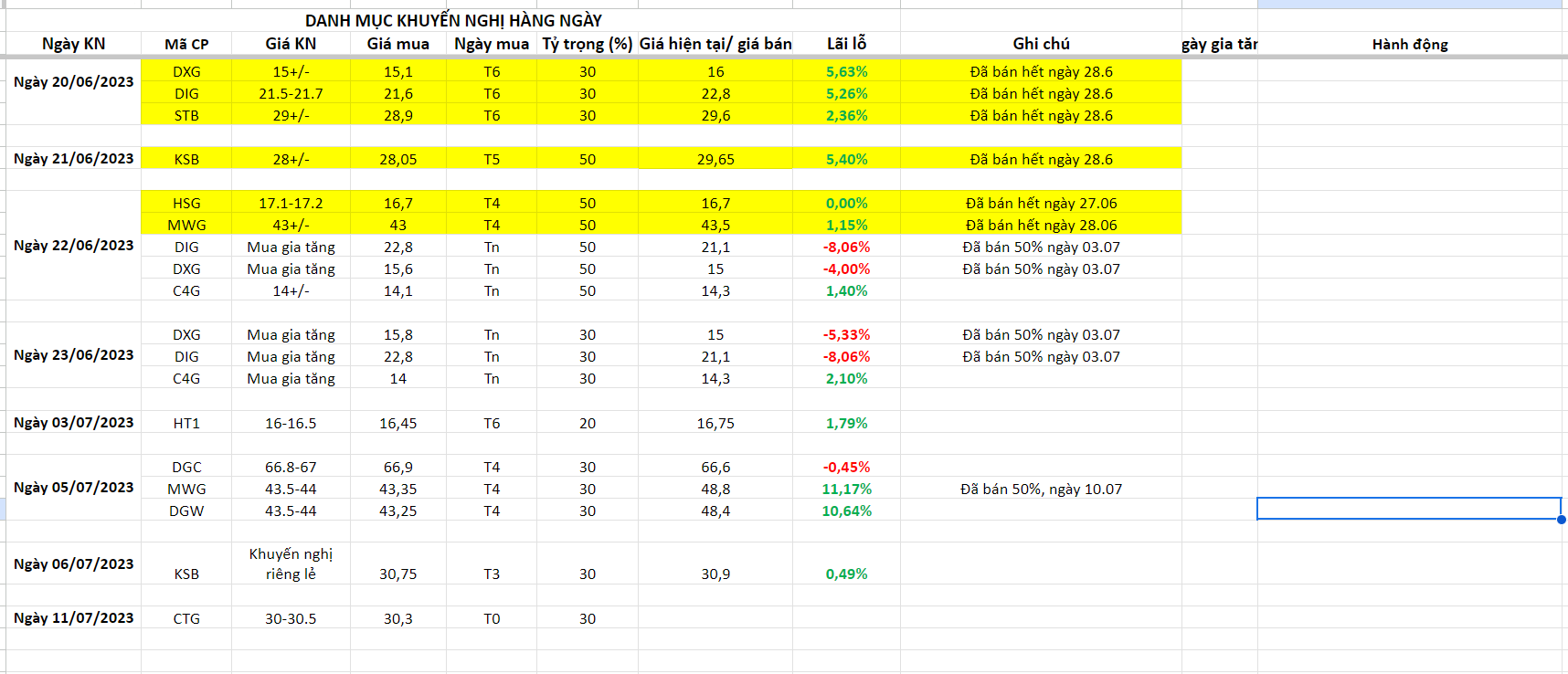
Task: Select the loss cell "-5,33%"
Action: point(847,334)
